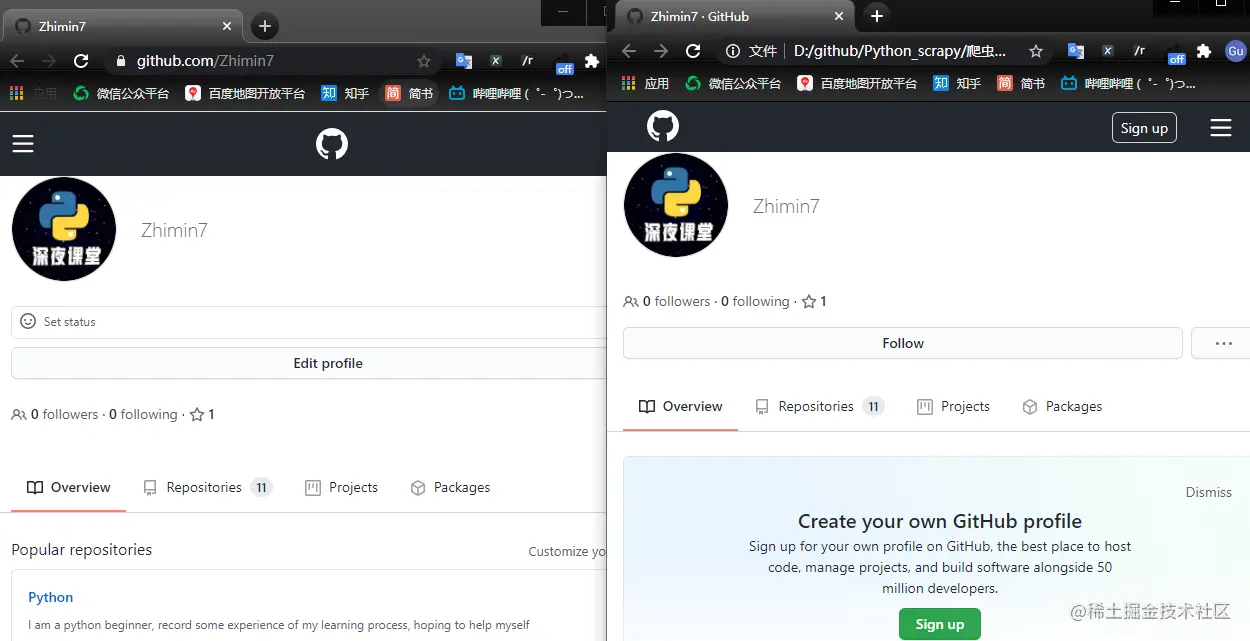Open the Gu profile avatar in right browser
Image resolution: width=1250 pixels, height=641 pixels.
[1236, 51]
